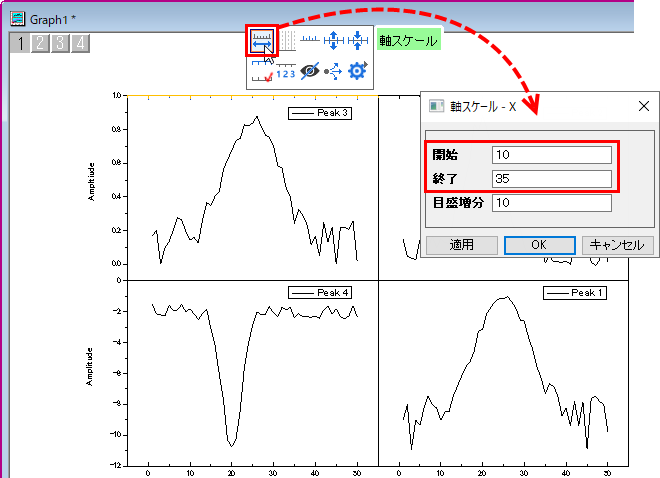Select layer 3 button
The image size is (660, 478).
pos(60,43)
